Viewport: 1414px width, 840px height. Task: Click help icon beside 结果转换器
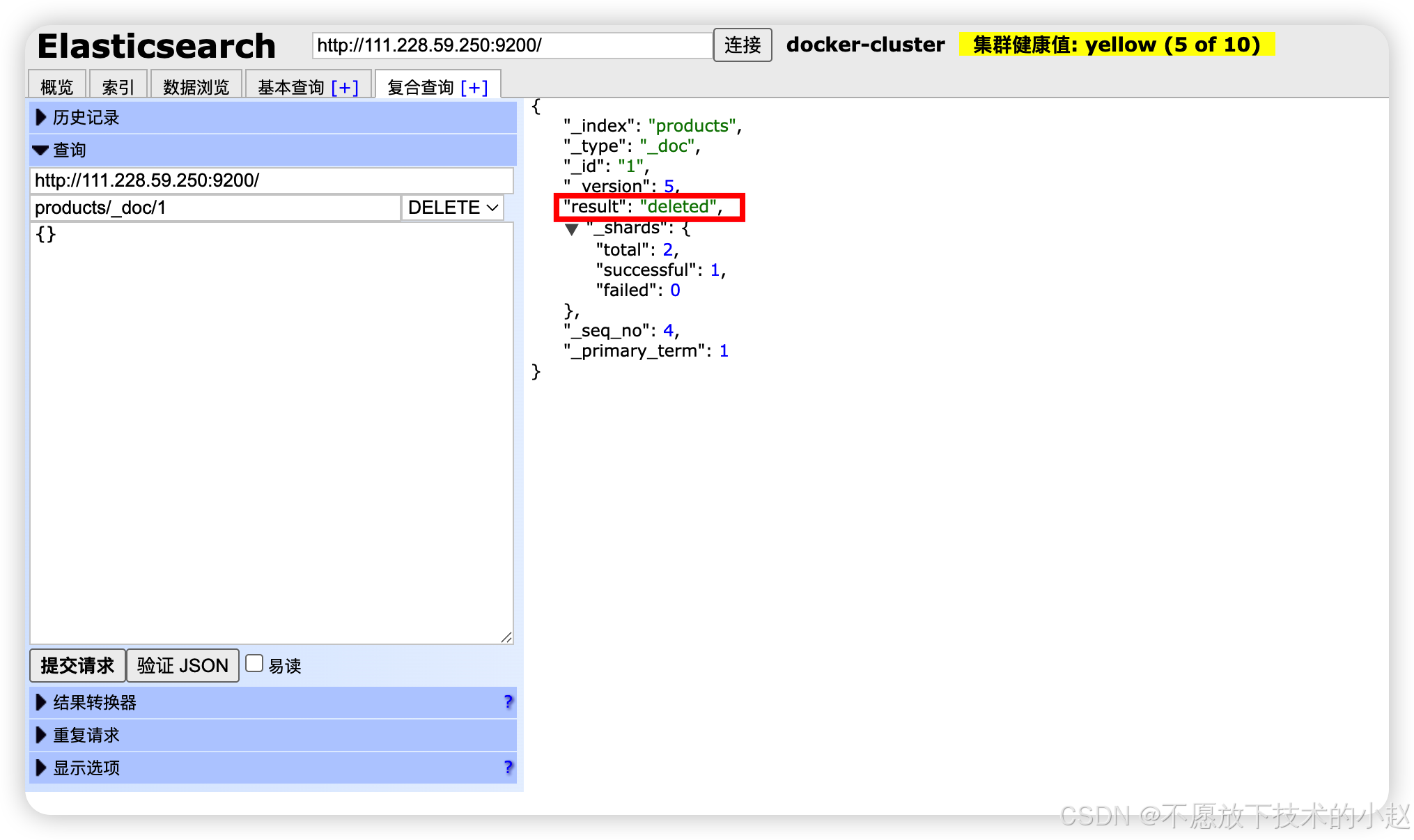[x=508, y=701]
